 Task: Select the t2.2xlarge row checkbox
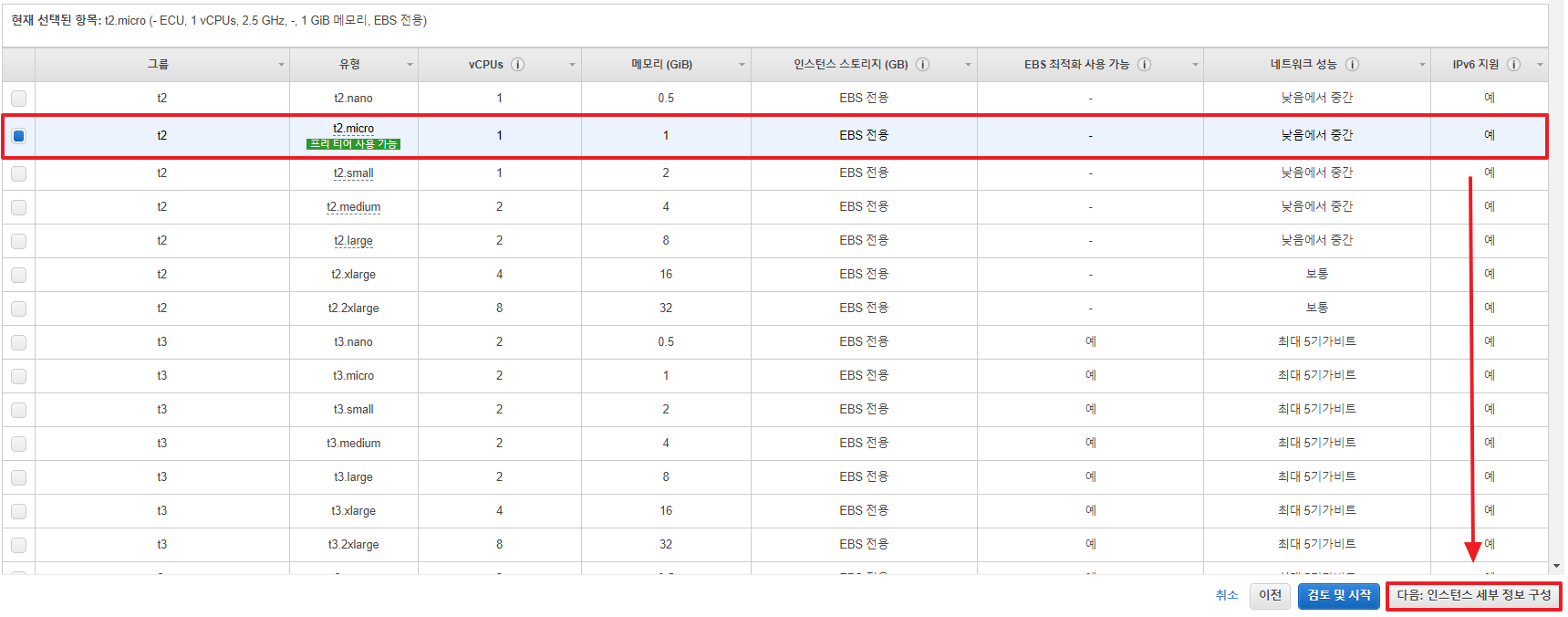pyautogui.click(x=18, y=308)
